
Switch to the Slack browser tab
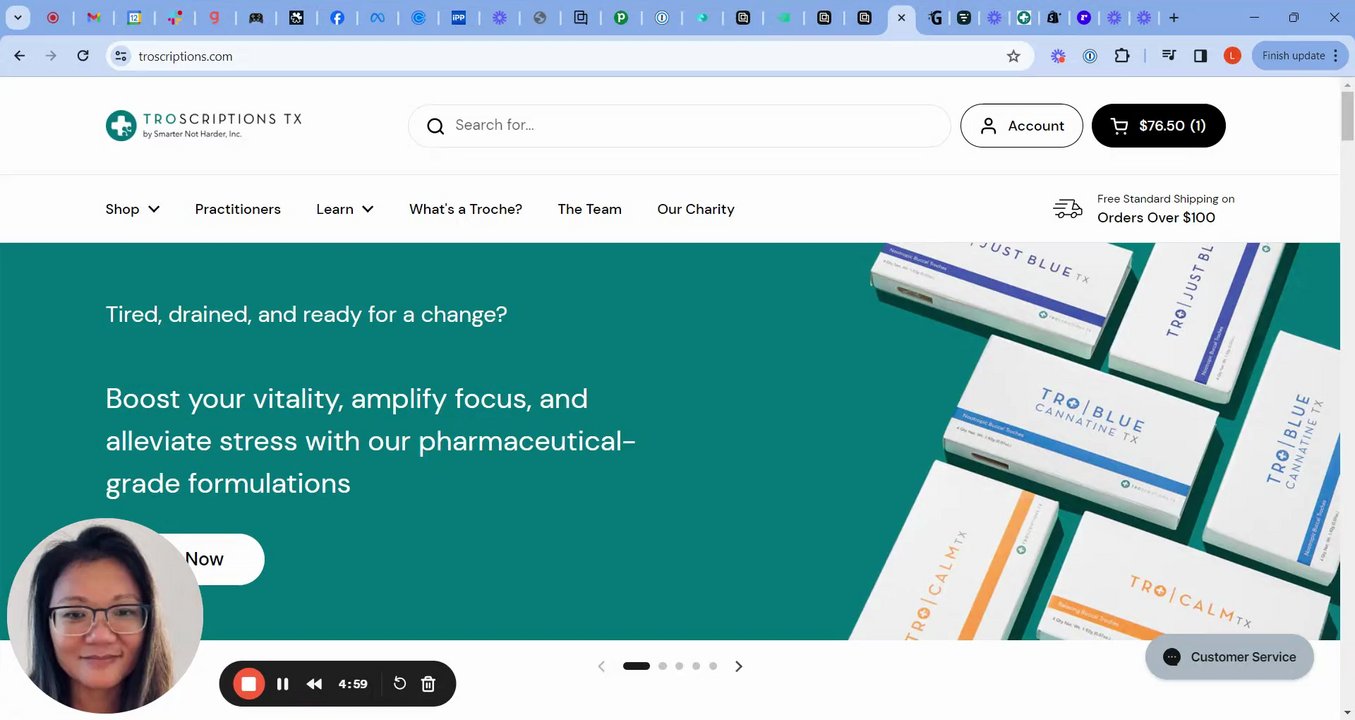[x=174, y=18]
